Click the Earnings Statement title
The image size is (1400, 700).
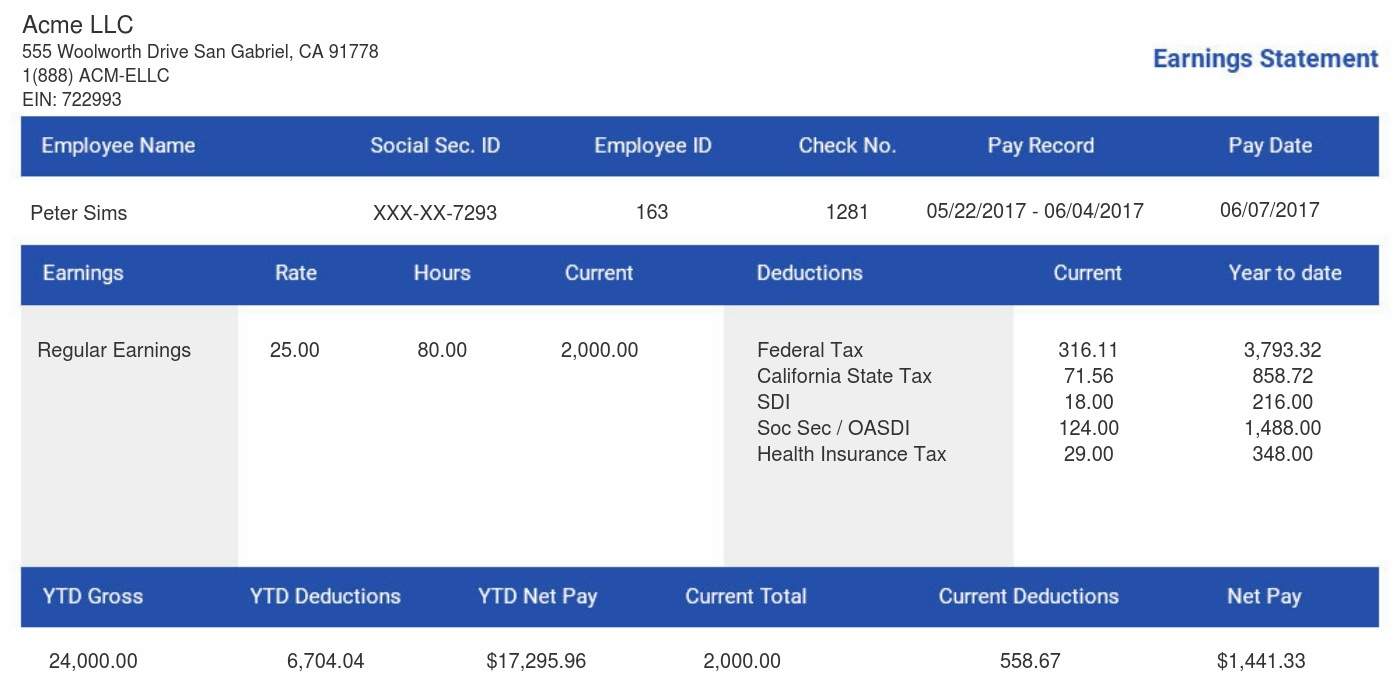coord(1264,59)
